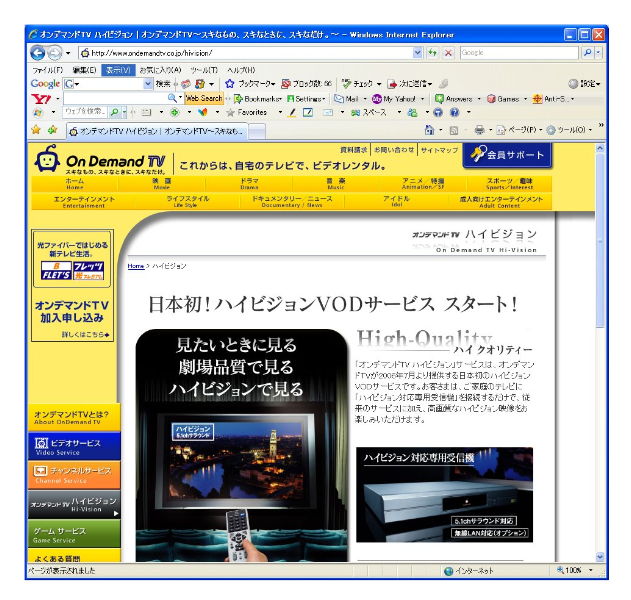Click the ハイビジョン対応専用受信機 image
Viewport: 631px width, 600px height.
(445, 495)
